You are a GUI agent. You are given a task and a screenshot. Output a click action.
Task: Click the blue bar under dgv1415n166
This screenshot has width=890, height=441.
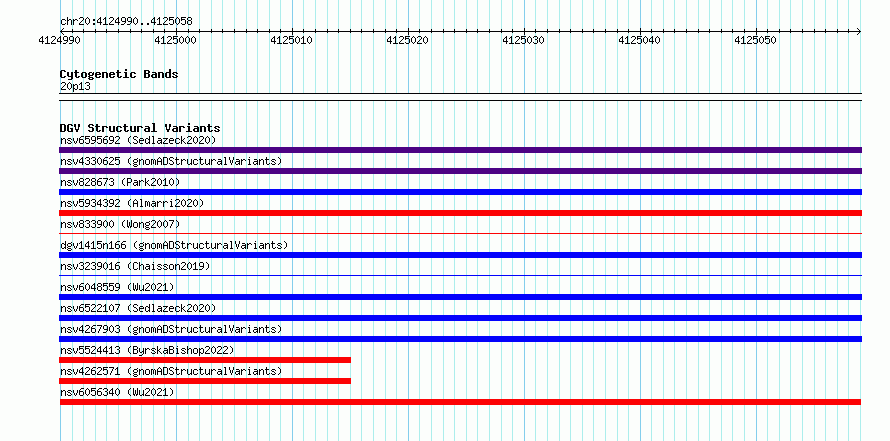[460, 255]
